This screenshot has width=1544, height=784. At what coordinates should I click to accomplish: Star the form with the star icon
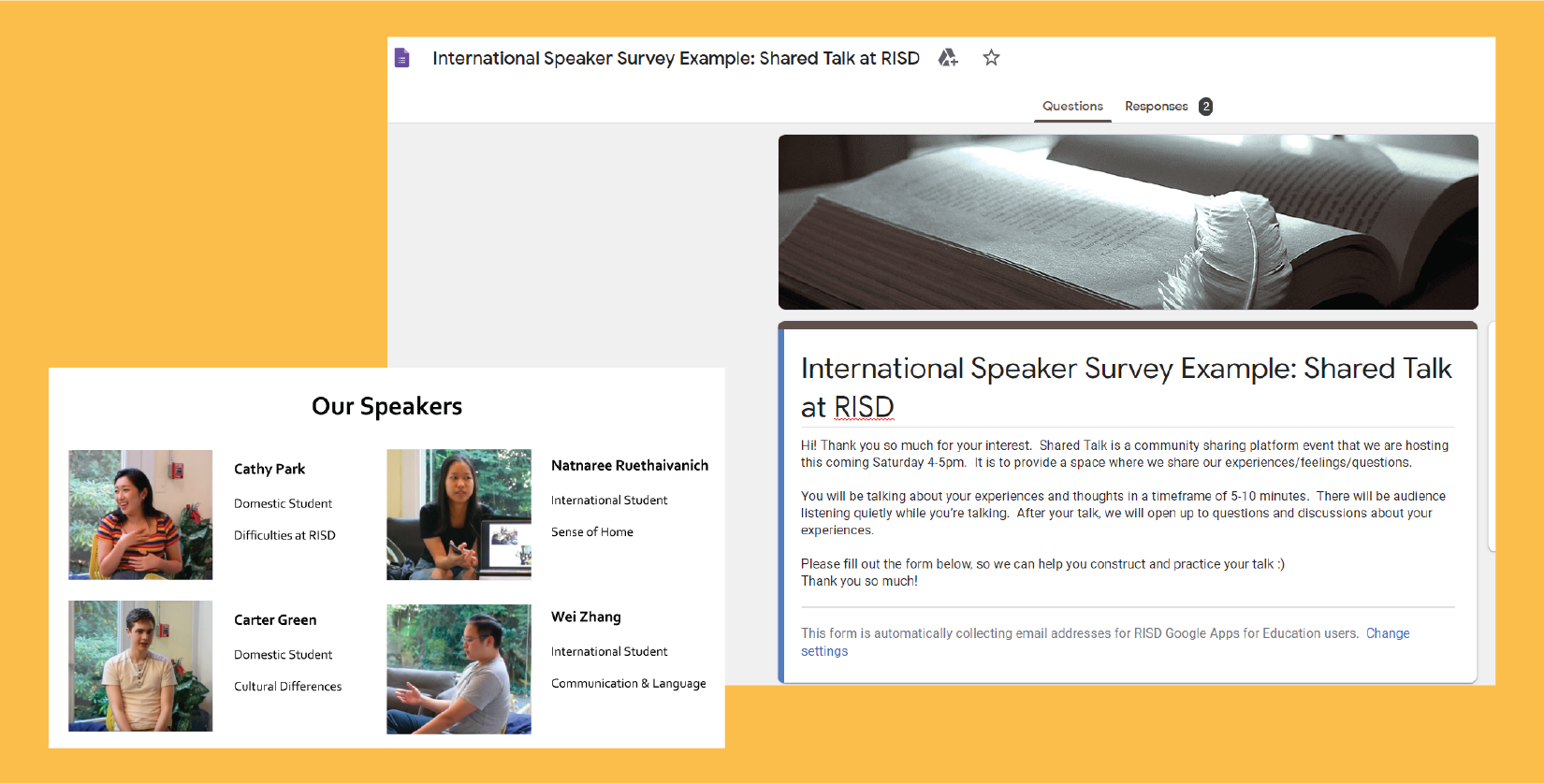pyautogui.click(x=991, y=58)
